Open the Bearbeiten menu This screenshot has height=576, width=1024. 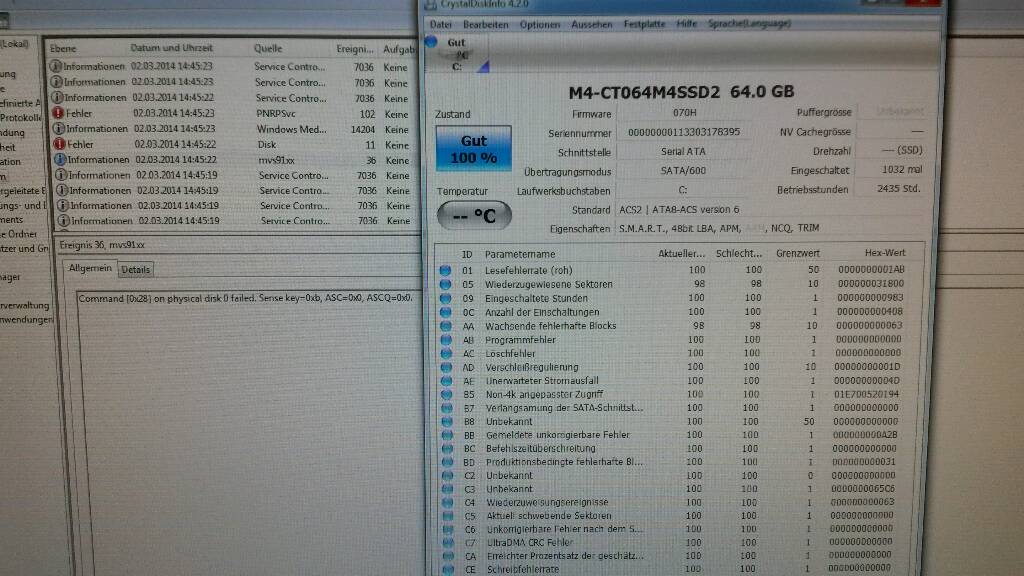click(485, 24)
